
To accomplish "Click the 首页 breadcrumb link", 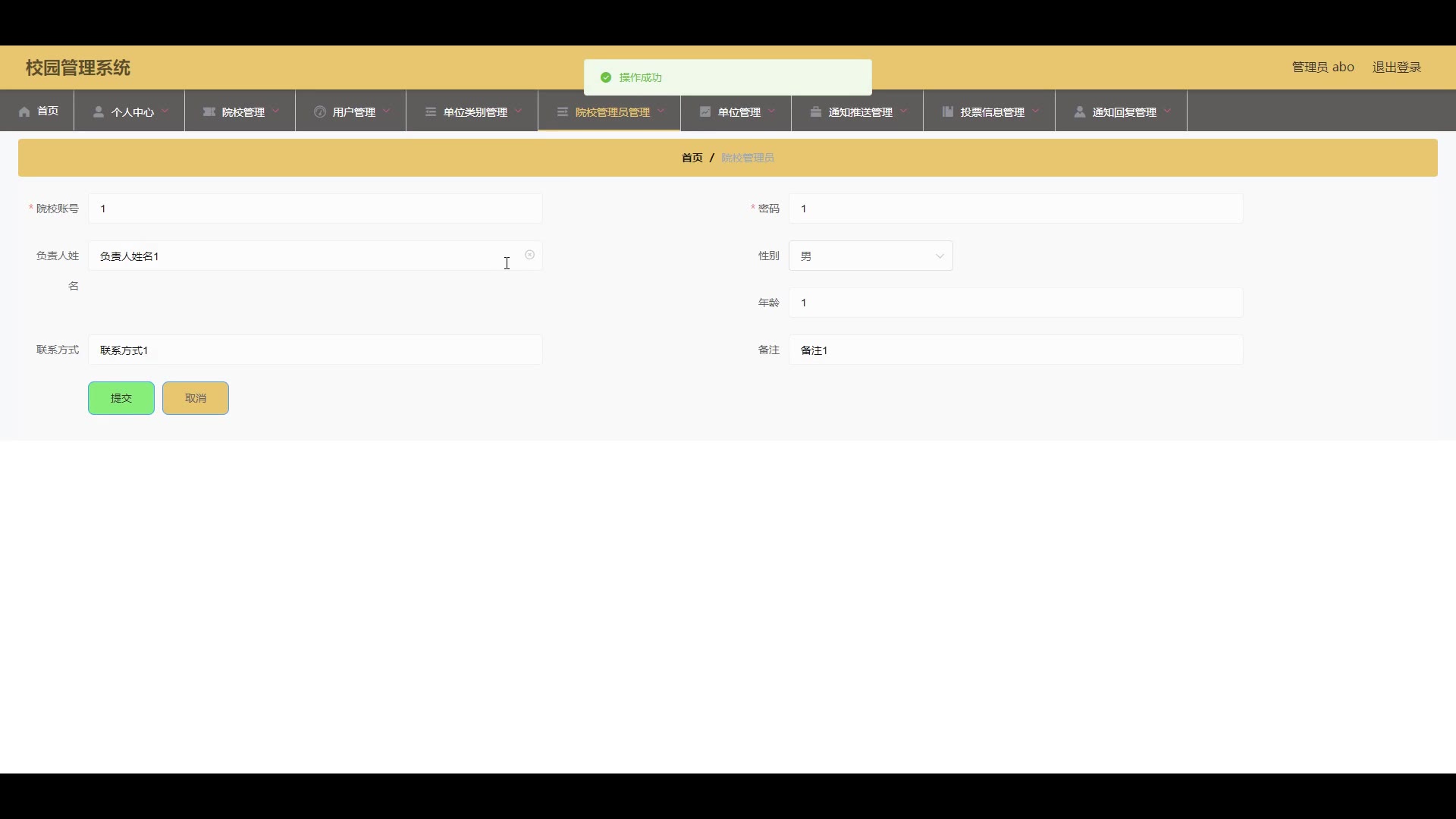I will click(x=692, y=158).
